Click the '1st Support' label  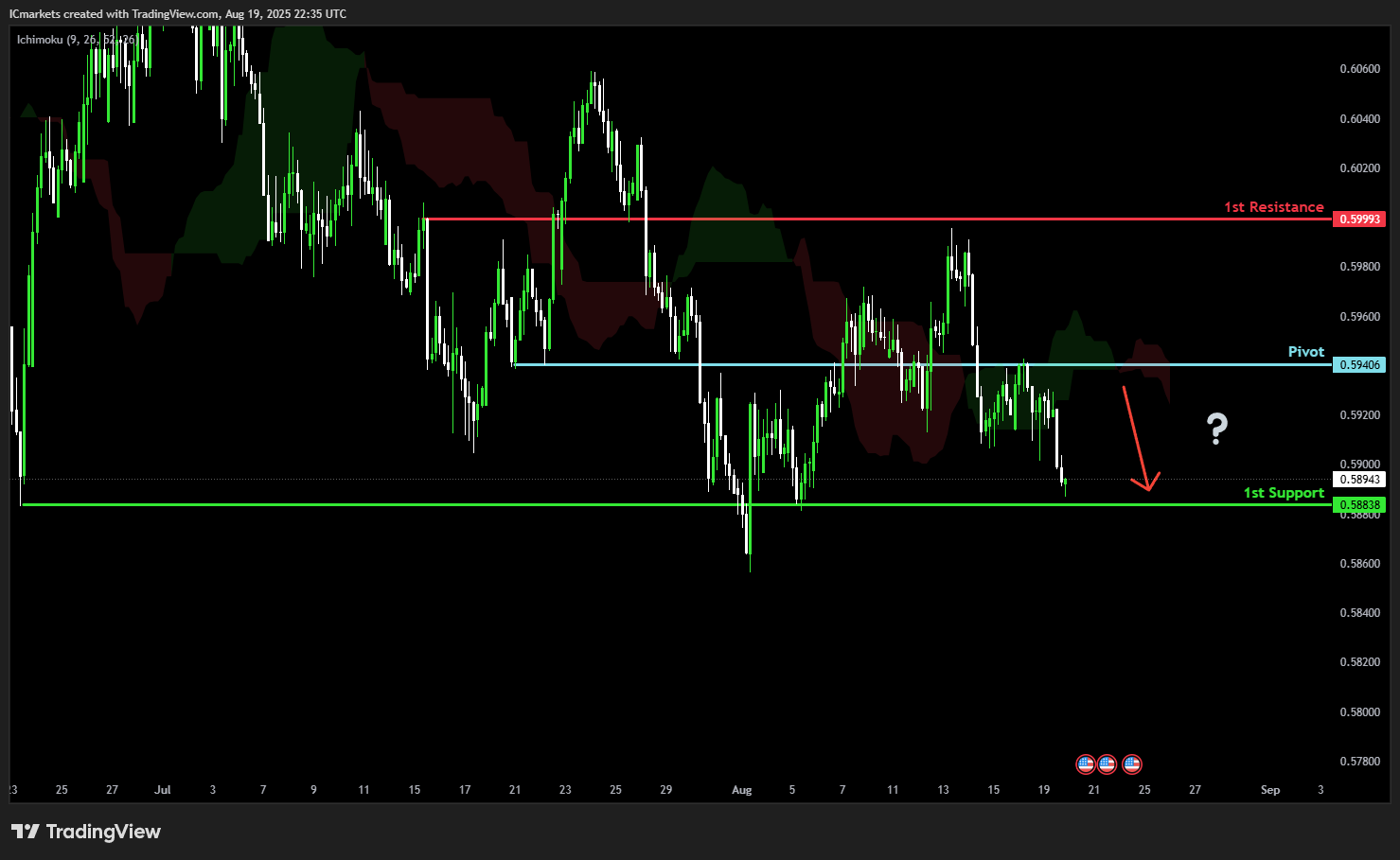(x=1284, y=492)
